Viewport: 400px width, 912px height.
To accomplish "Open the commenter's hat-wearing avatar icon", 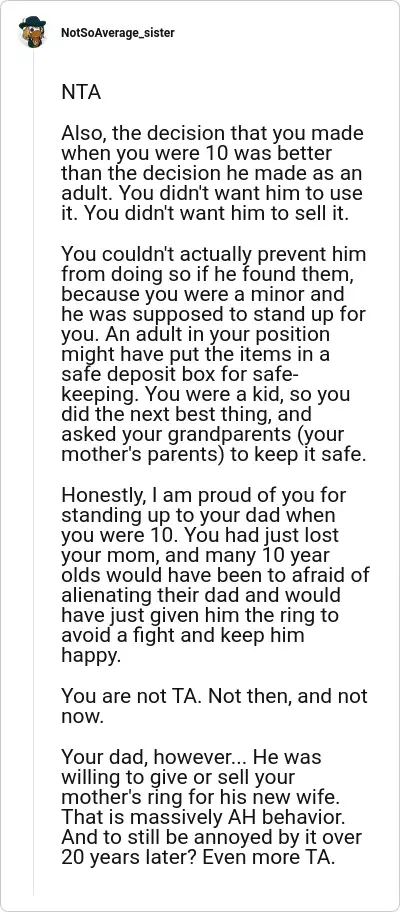I will 33,33.
